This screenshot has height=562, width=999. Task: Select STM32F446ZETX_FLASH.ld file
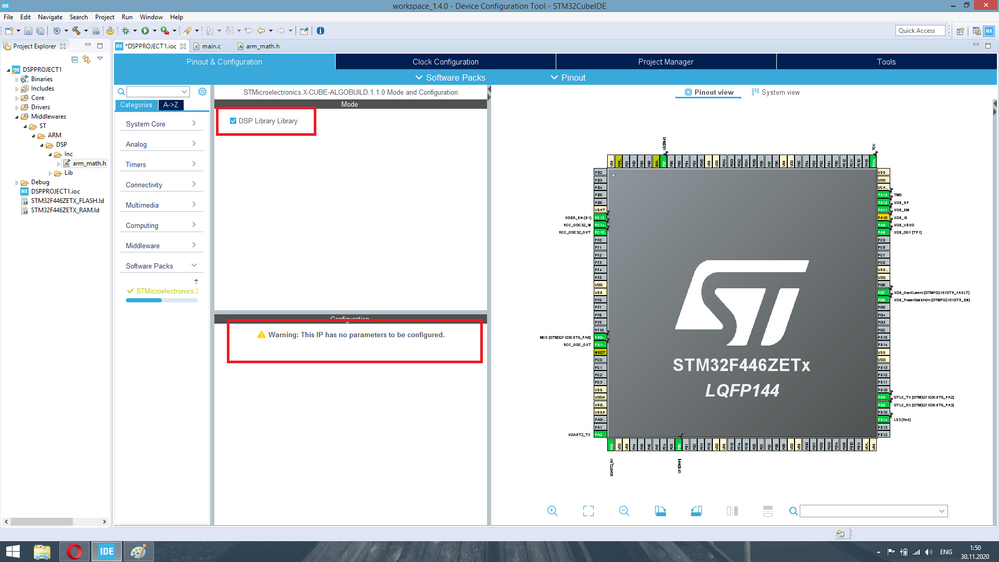[x=62, y=201]
